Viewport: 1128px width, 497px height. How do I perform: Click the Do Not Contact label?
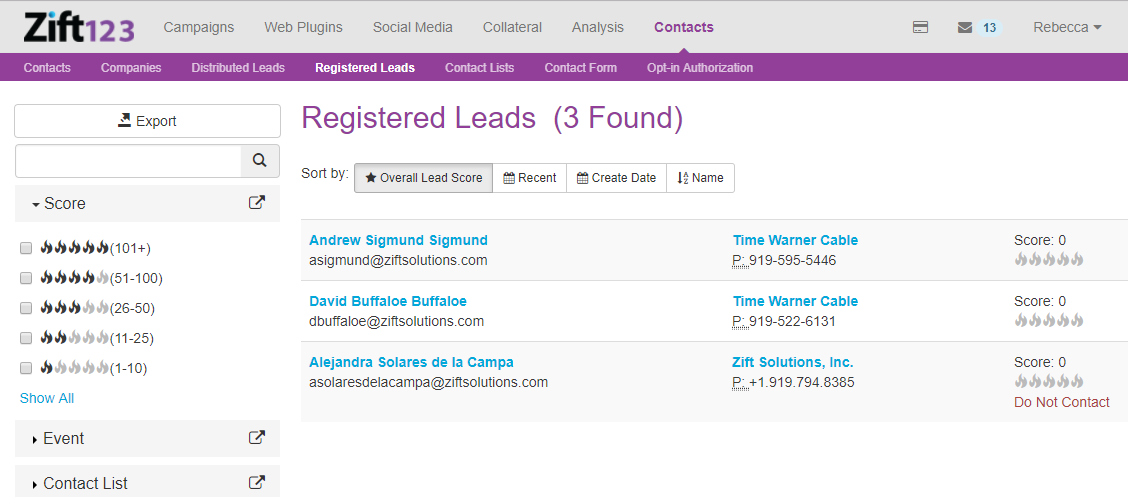[1062, 403]
